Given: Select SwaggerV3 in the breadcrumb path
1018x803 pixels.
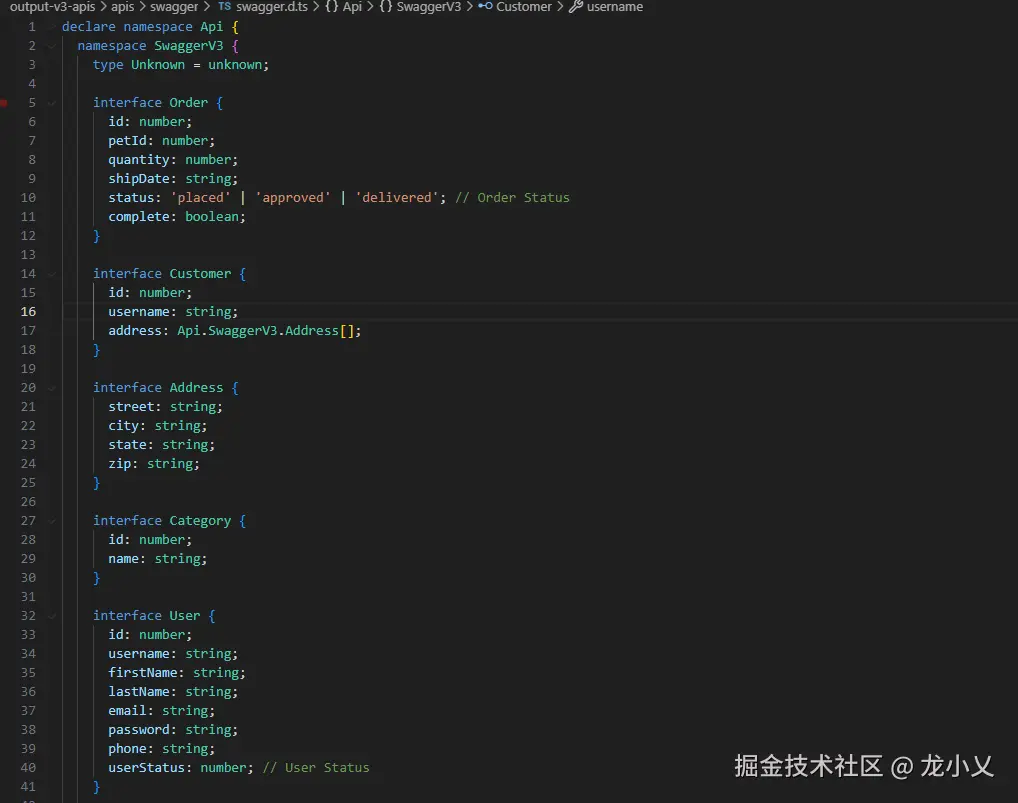Looking at the screenshot, I should tap(428, 6).
